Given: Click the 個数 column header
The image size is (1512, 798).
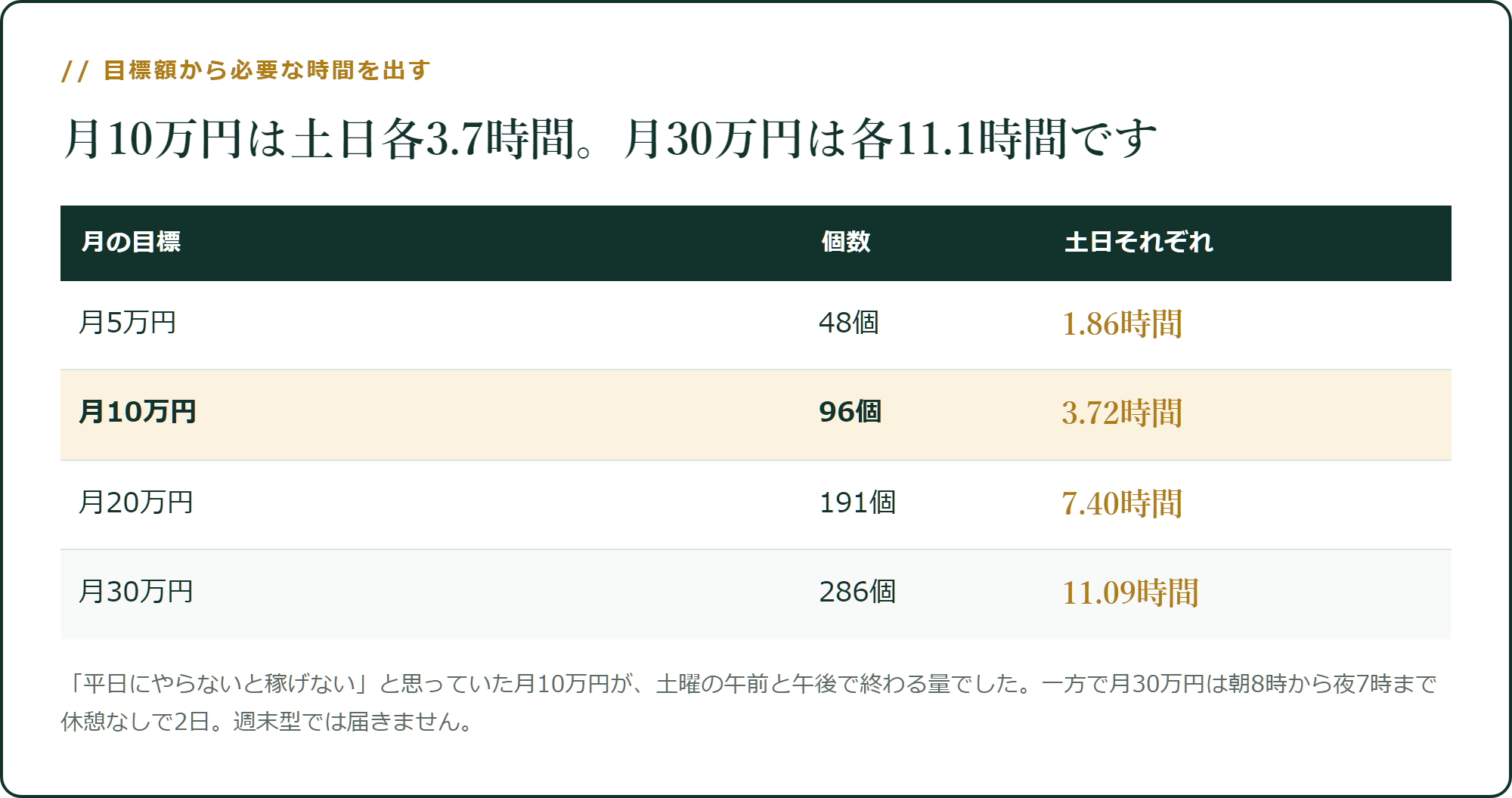Looking at the screenshot, I should (x=846, y=242).
